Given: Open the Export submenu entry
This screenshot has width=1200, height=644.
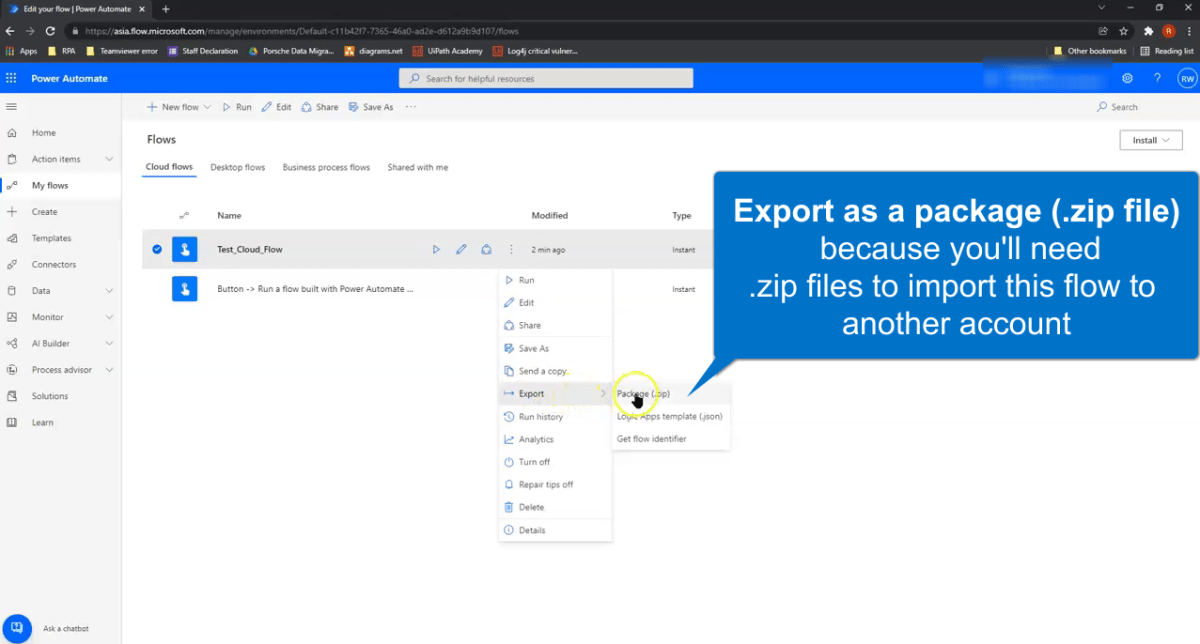Looking at the screenshot, I should (x=555, y=394).
